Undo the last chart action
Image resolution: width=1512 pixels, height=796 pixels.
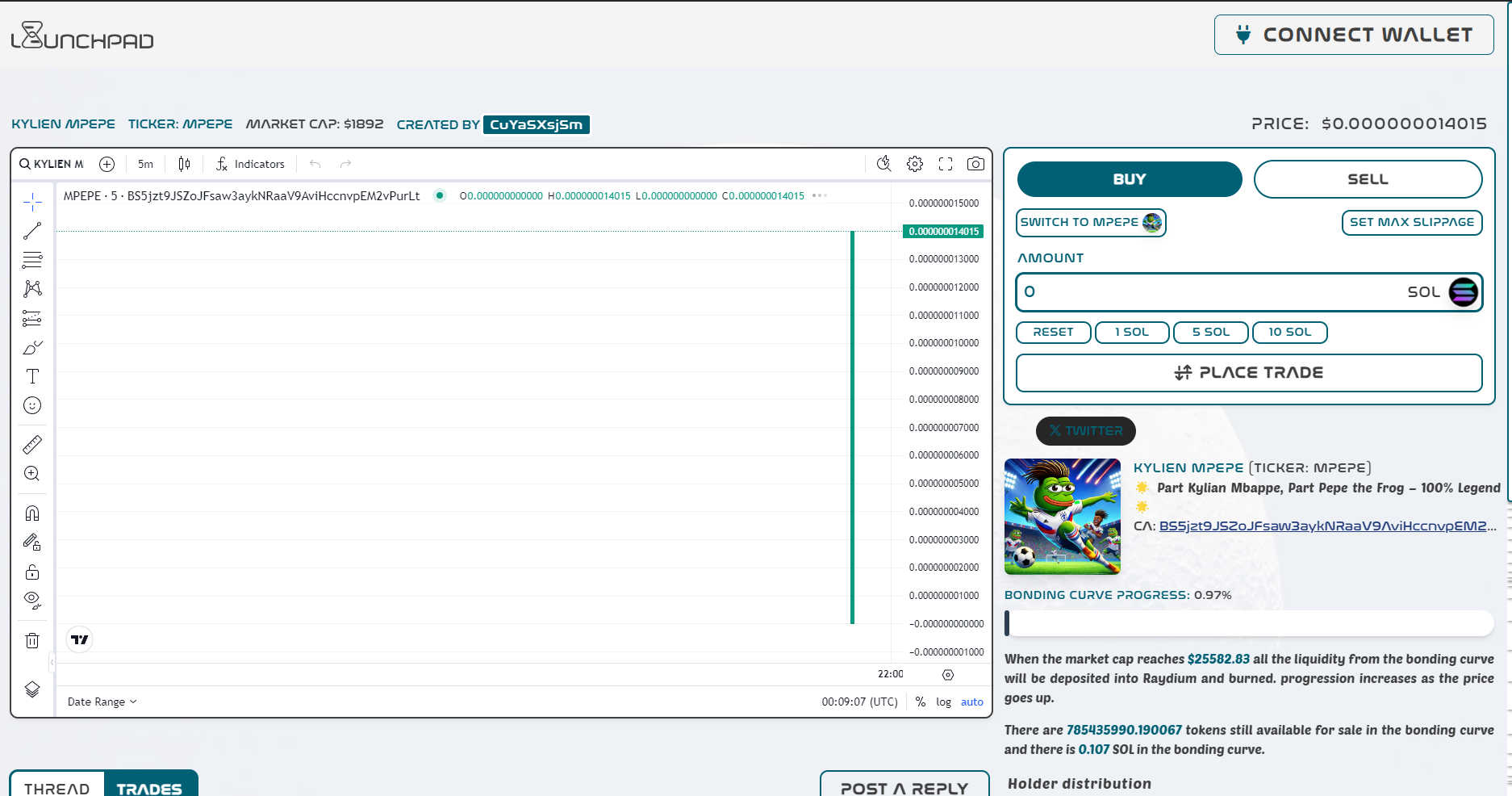pos(315,164)
